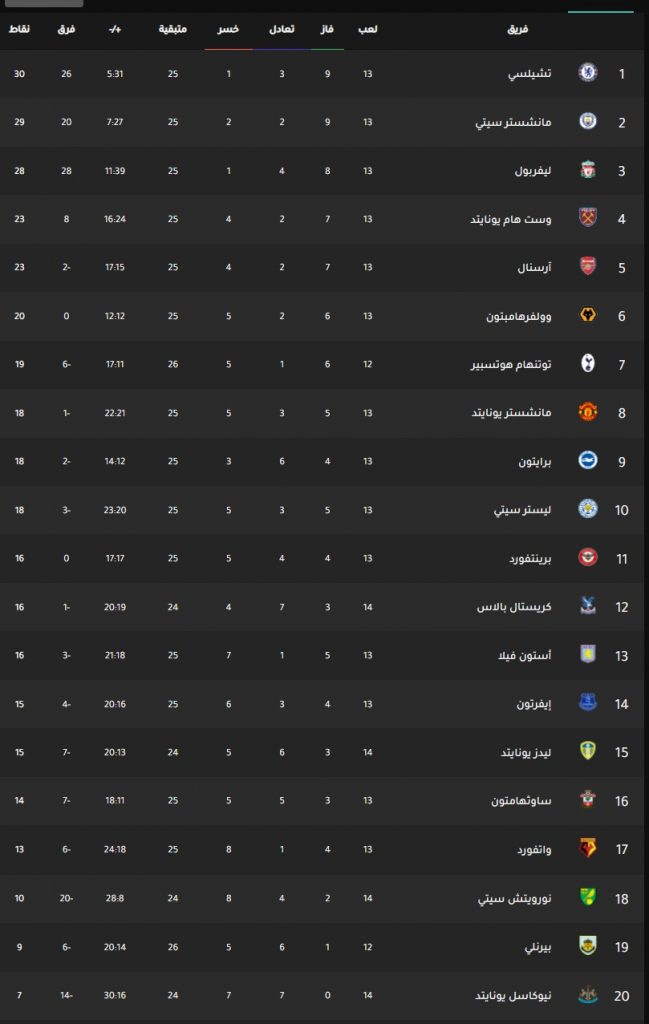Image resolution: width=649 pixels, height=1024 pixels.
Task: Click the Manchester City crest icon
Action: 588,121
